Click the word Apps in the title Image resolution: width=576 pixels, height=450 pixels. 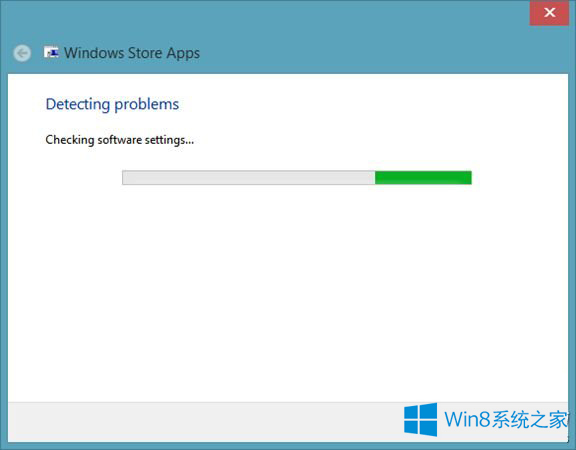pyautogui.click(x=183, y=54)
